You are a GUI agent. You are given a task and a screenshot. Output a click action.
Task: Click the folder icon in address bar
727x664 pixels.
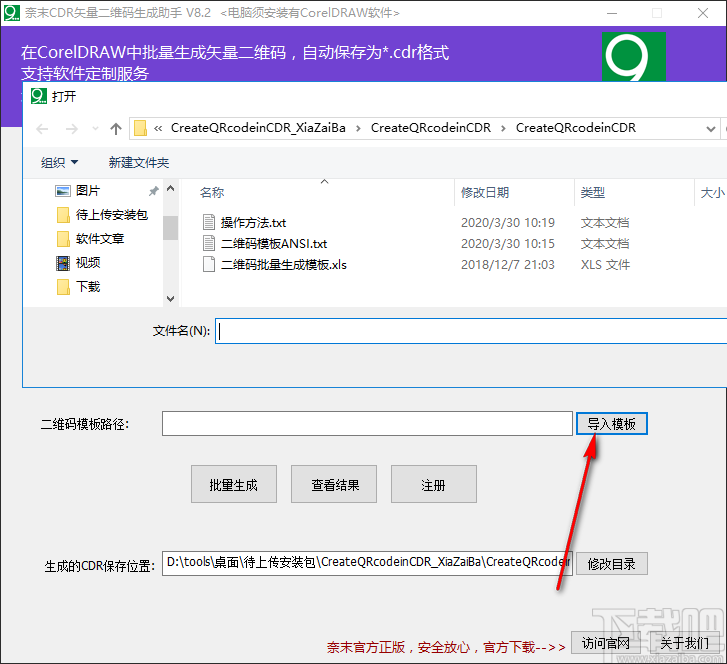(140, 128)
